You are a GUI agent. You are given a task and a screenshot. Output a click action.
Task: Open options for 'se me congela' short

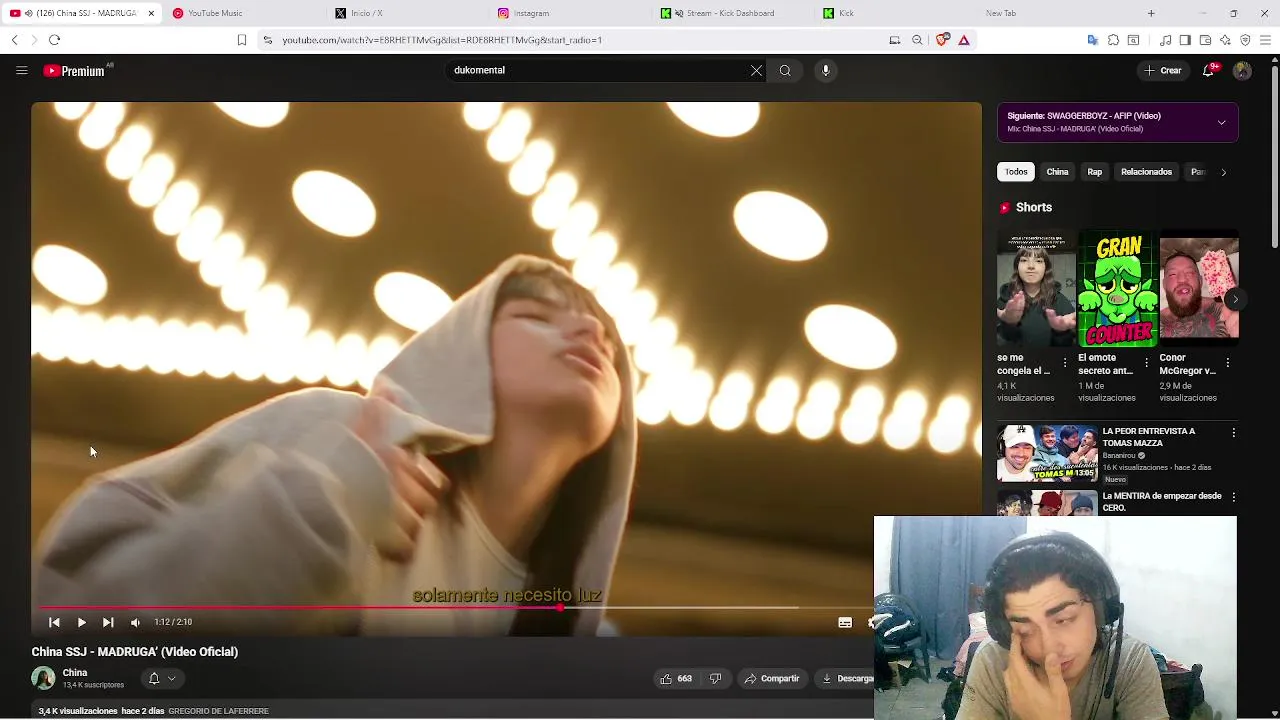point(1065,362)
